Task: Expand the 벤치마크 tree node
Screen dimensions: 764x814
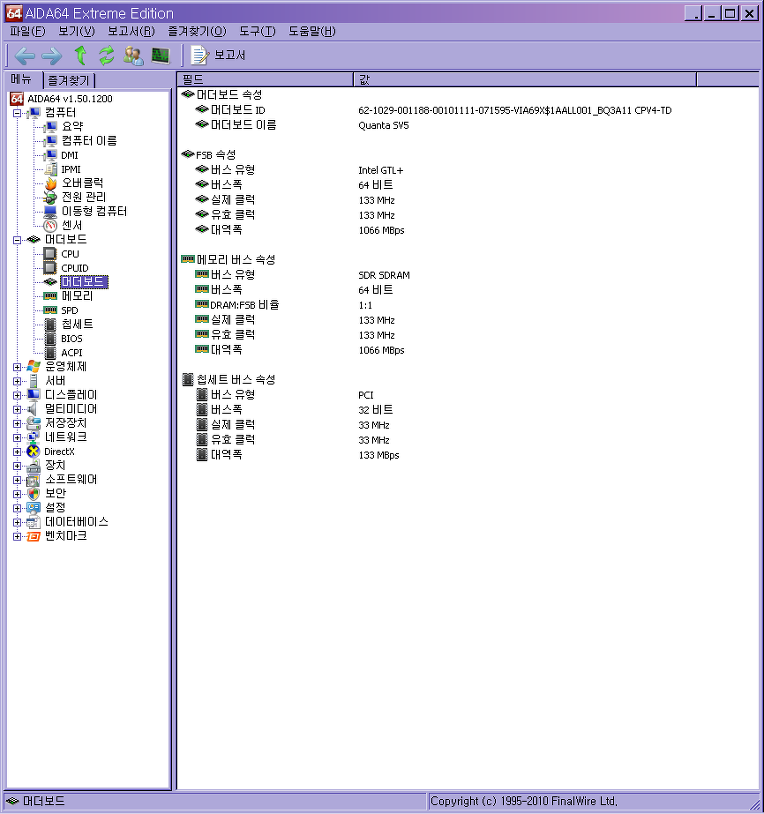Action: (17, 536)
